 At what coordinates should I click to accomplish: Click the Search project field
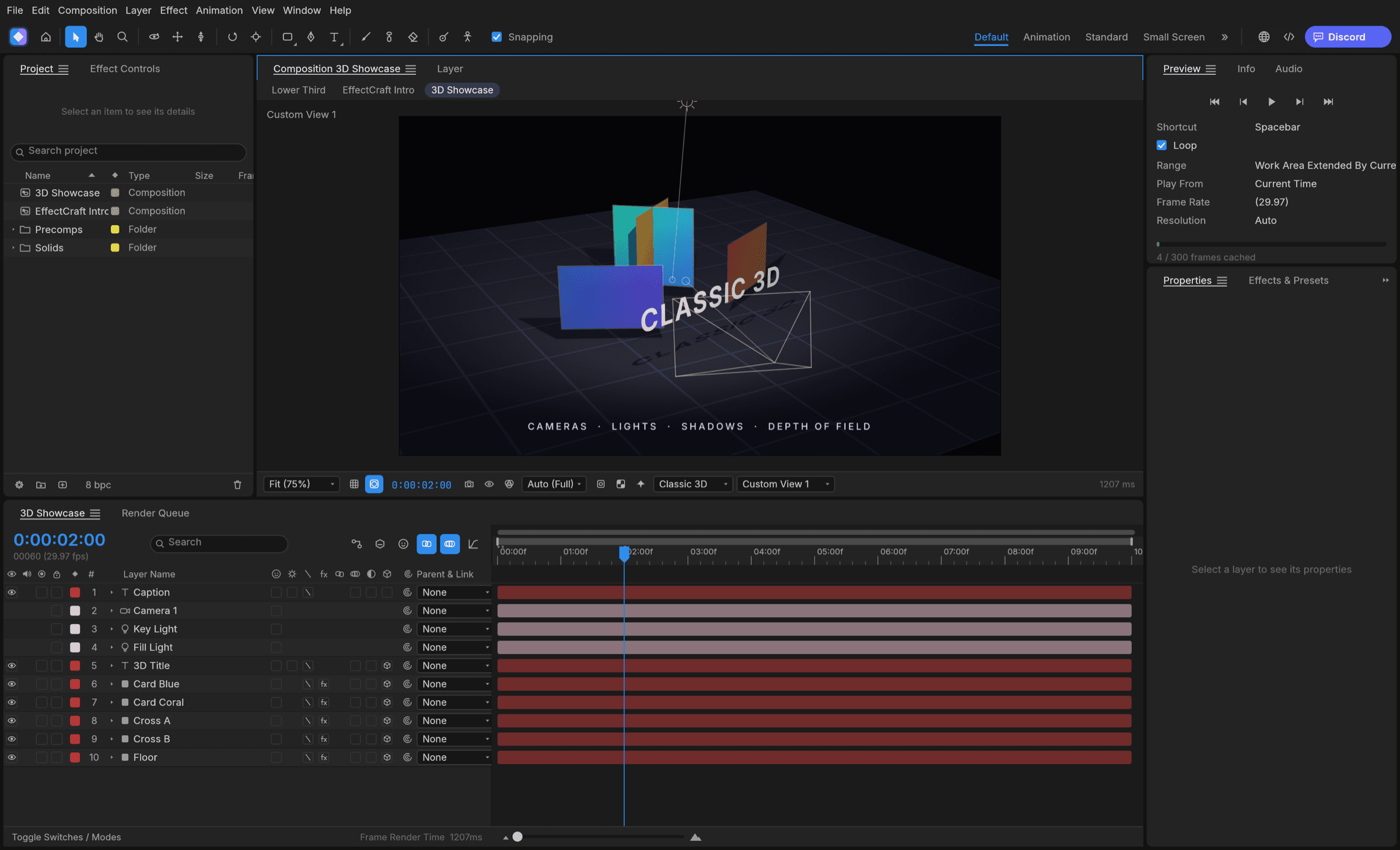[x=128, y=151]
